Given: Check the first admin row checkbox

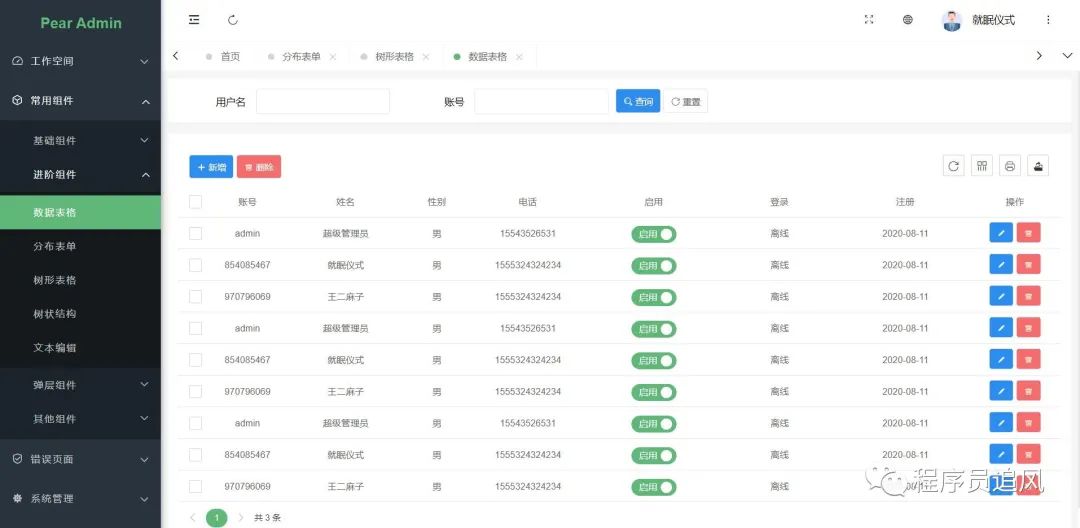Looking at the screenshot, I should [196, 233].
